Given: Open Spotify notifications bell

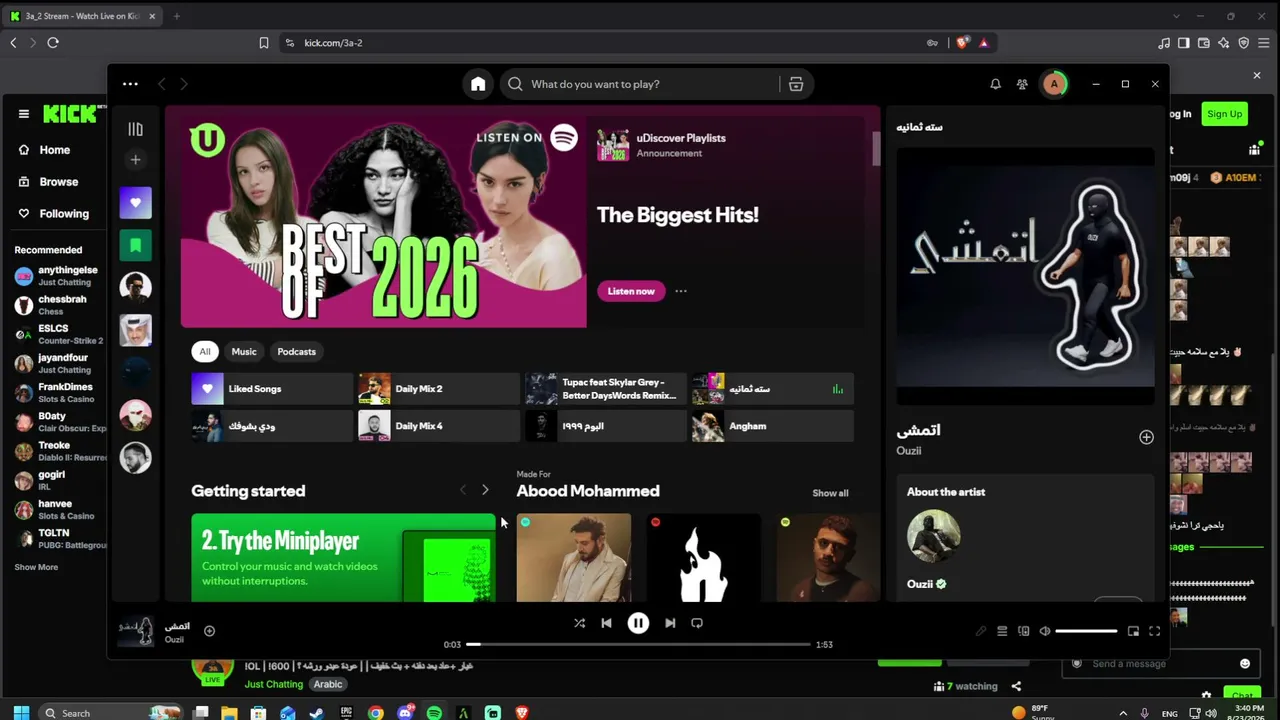Looking at the screenshot, I should coord(995,84).
